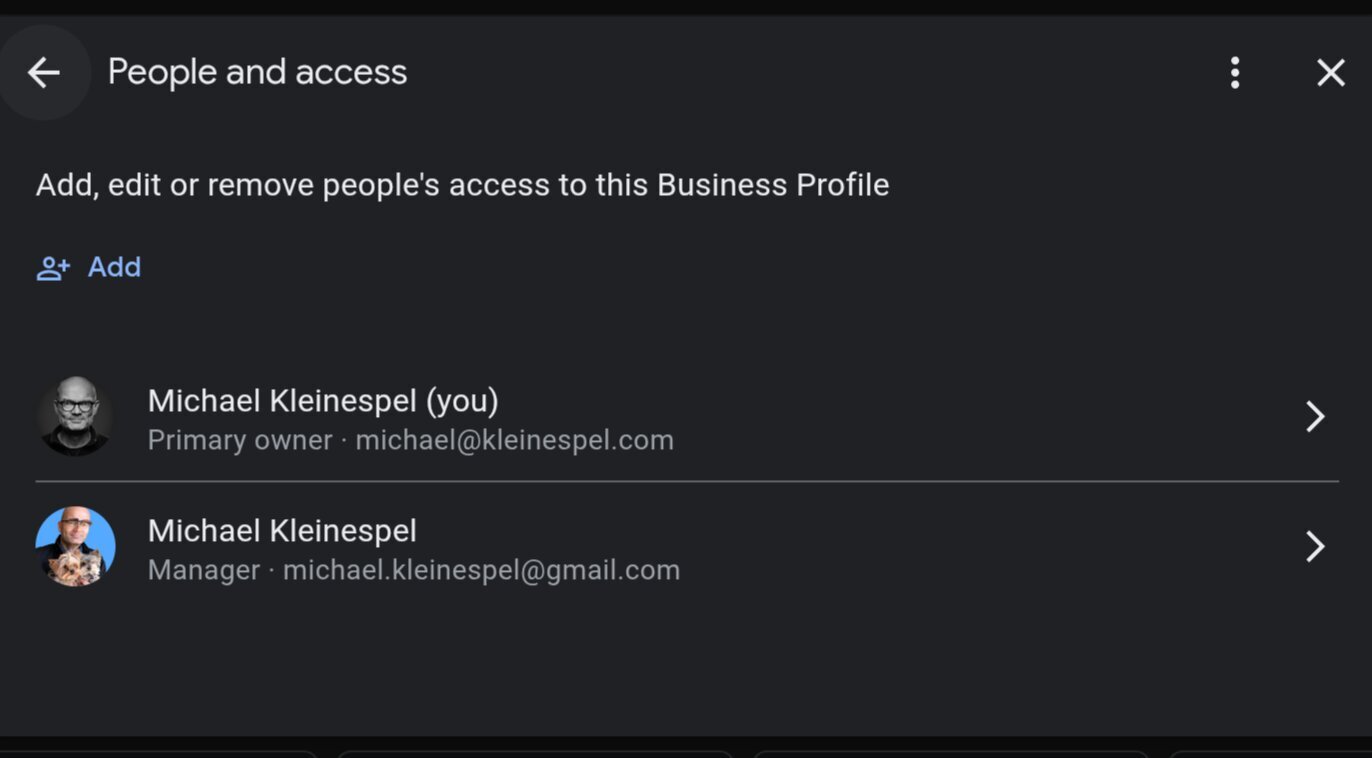Select the Manager's name Michael Kleinespel
The height and width of the screenshot is (758, 1372).
(282, 531)
